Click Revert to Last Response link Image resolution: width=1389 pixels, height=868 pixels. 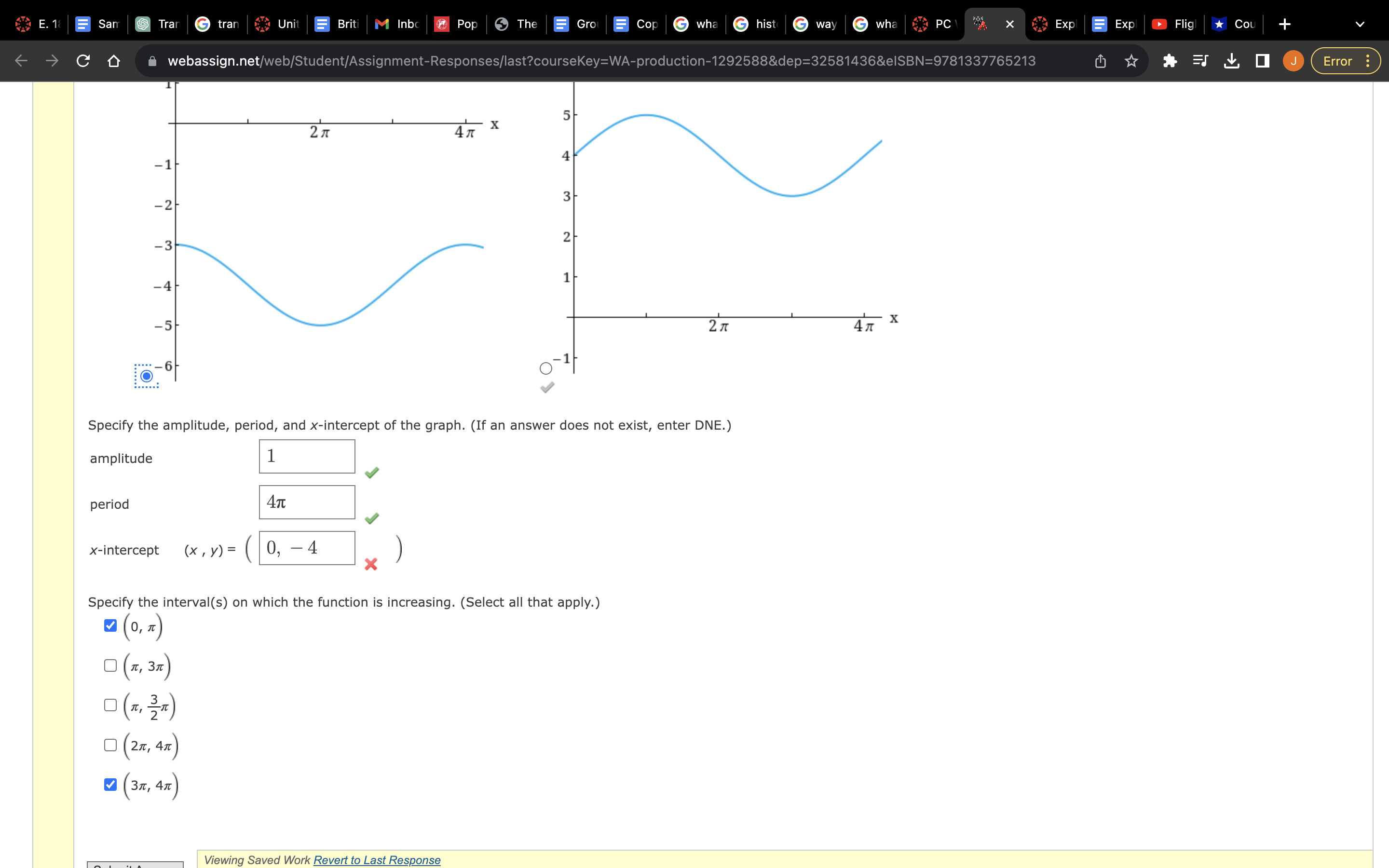pos(377,859)
